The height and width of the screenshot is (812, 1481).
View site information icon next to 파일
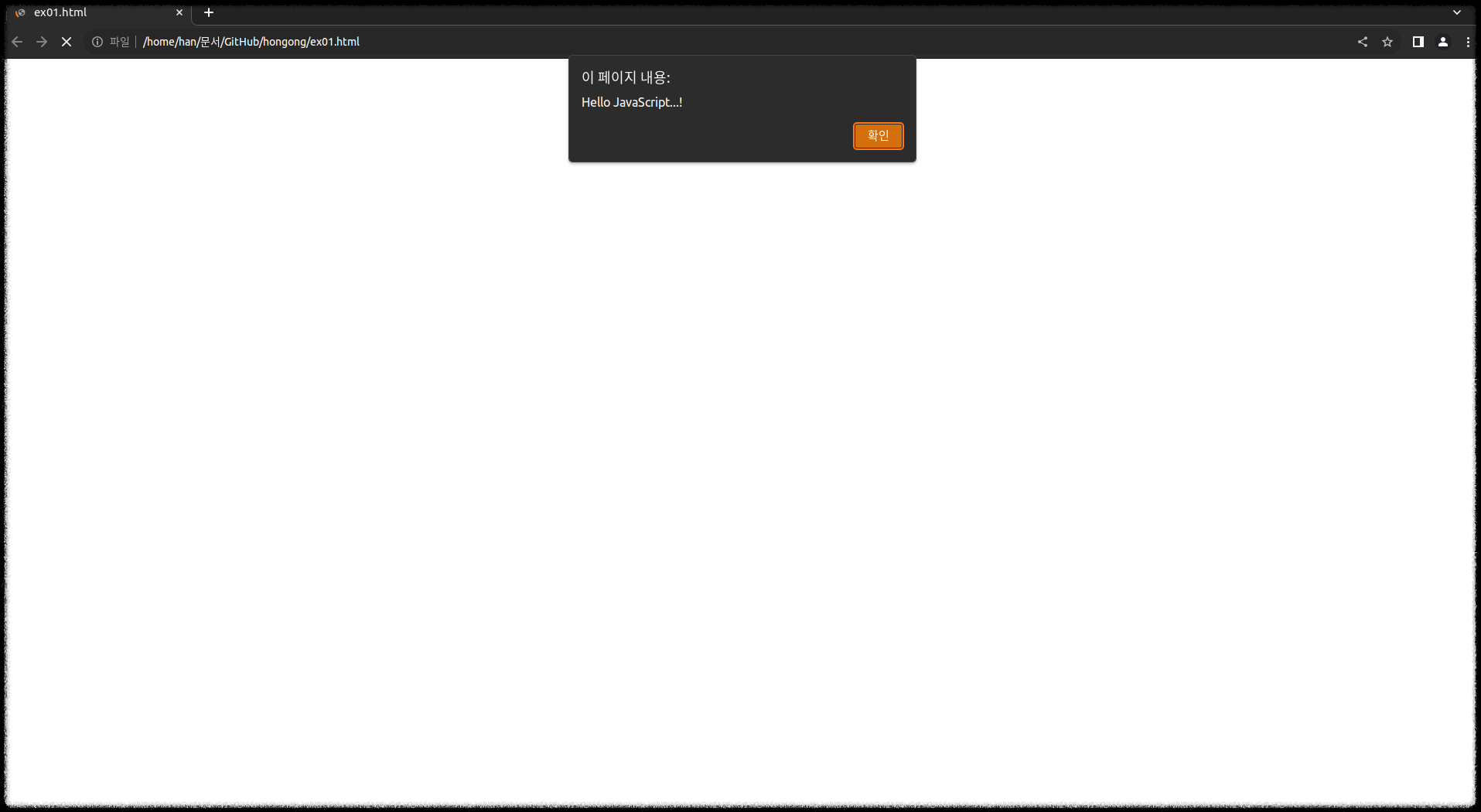coord(97,42)
